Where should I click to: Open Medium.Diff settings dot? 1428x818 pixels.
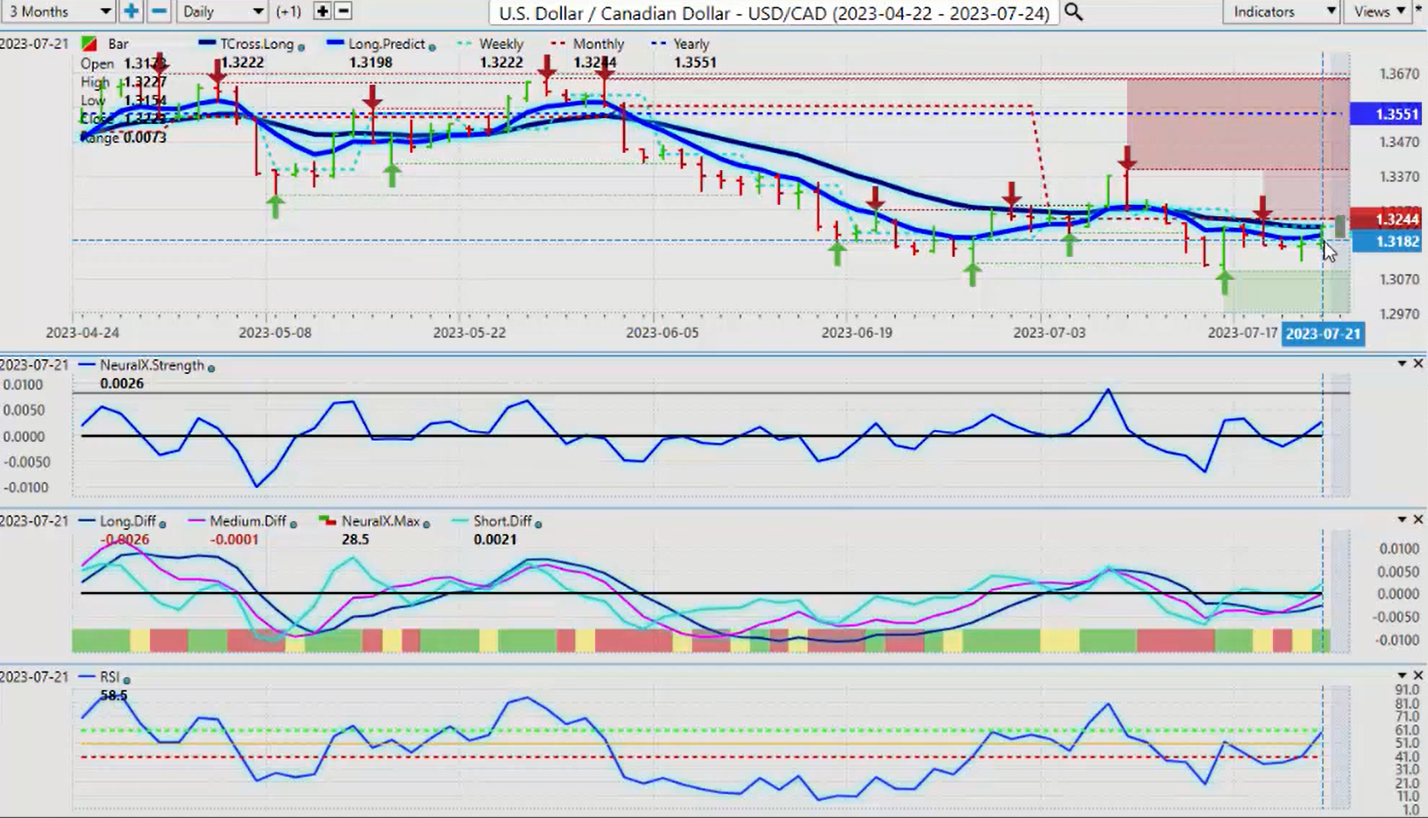point(292,523)
